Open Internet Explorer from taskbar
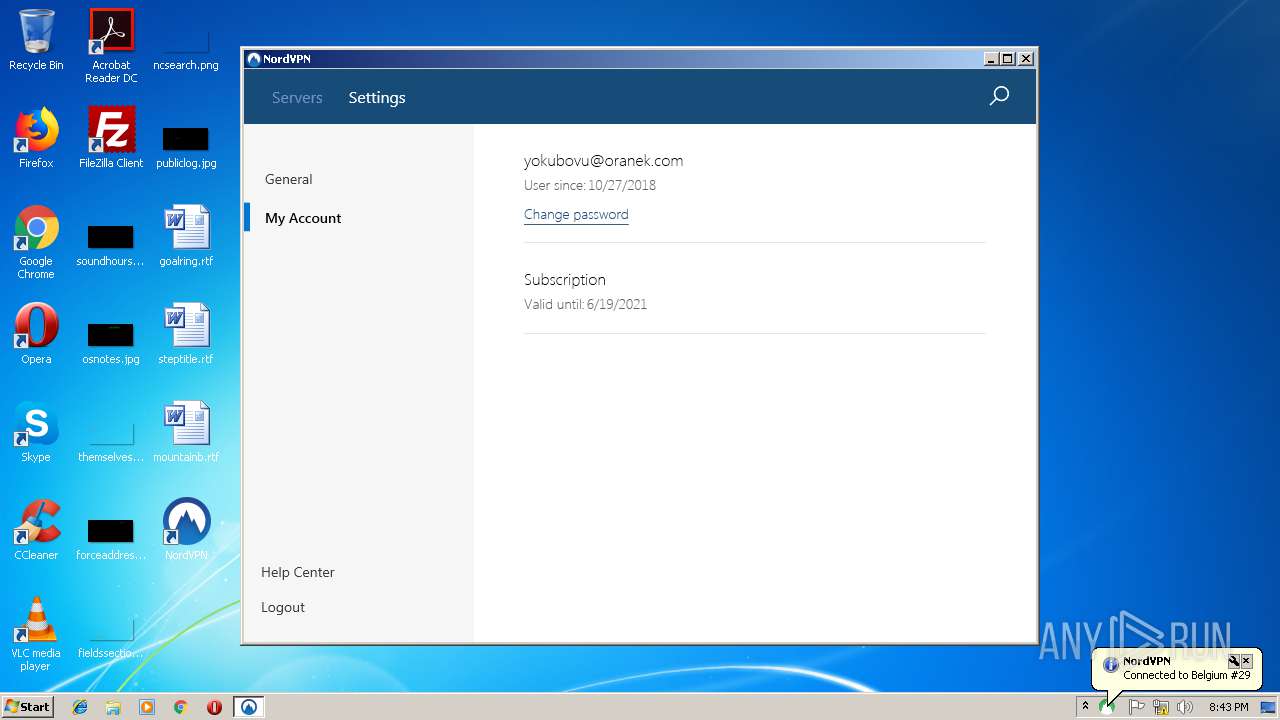The width and height of the screenshot is (1280, 720). pyautogui.click(x=80, y=707)
